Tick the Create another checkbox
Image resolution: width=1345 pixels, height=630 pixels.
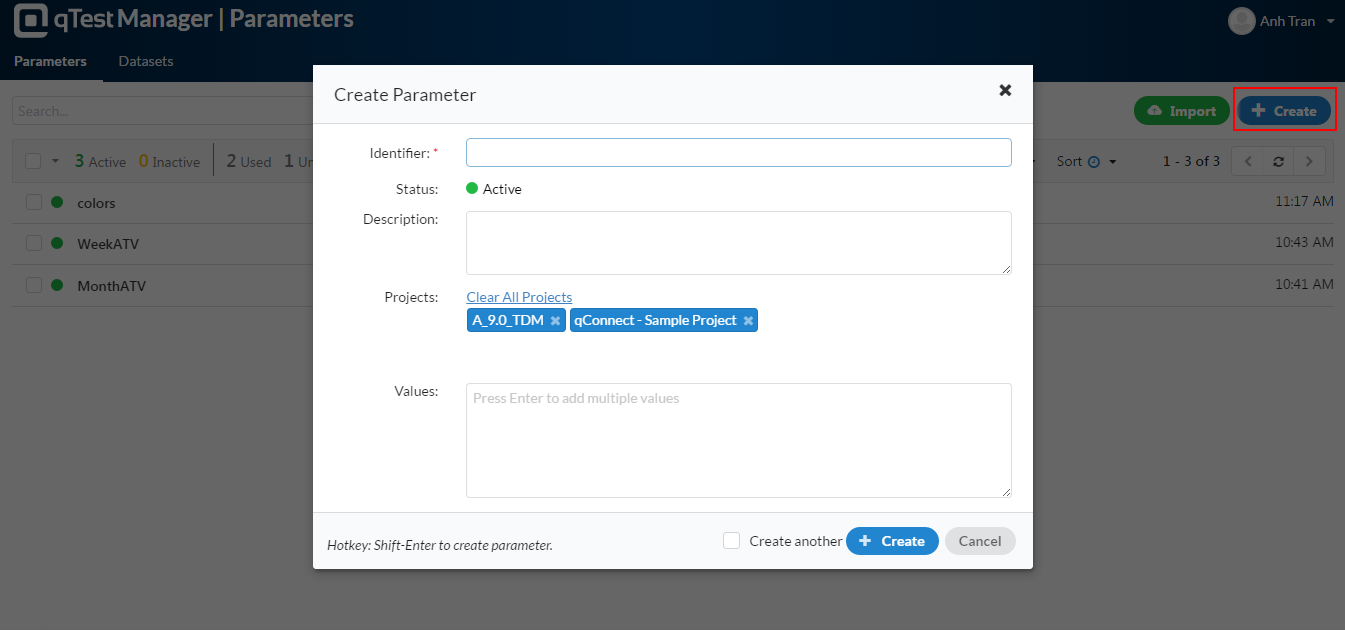coord(732,540)
